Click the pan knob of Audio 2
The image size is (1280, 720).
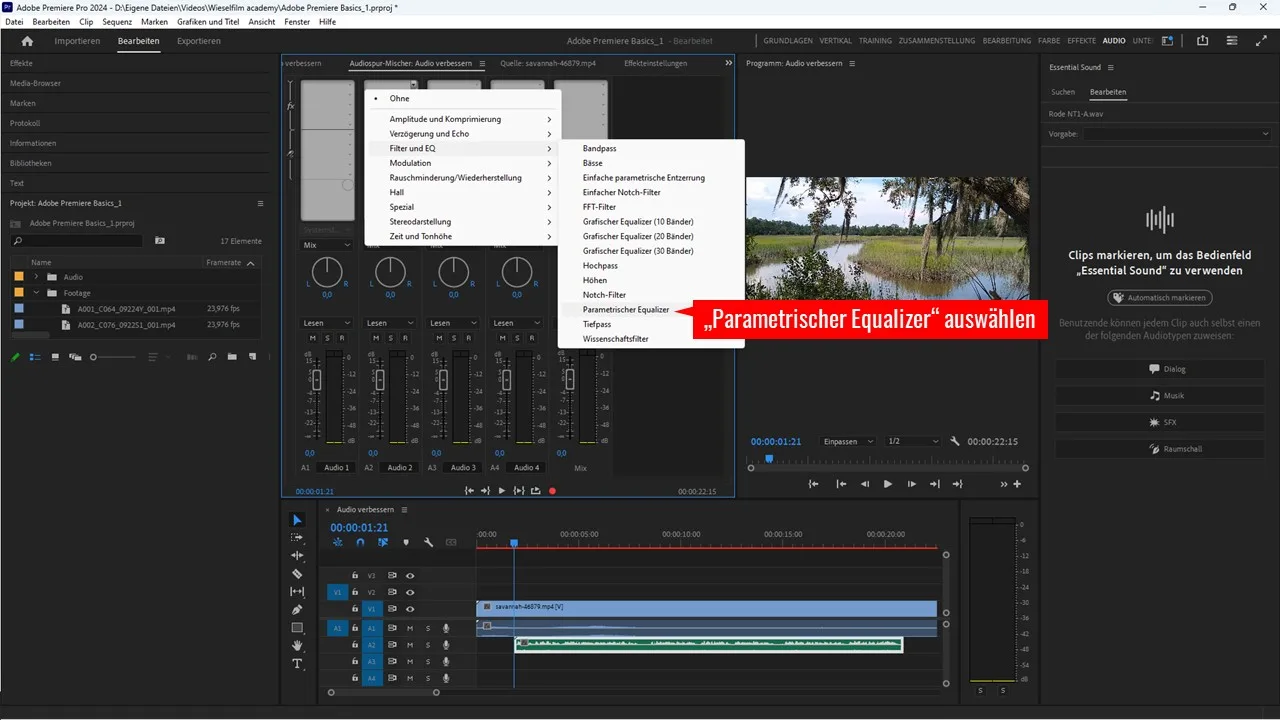pos(390,271)
